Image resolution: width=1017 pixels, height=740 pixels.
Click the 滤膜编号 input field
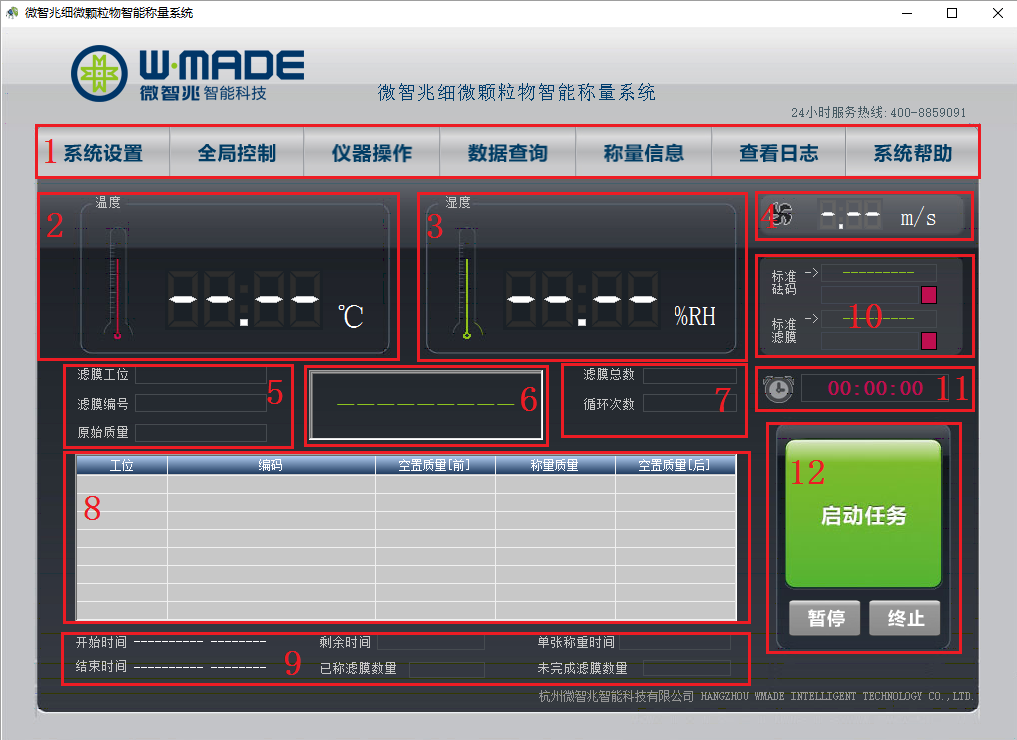pos(201,404)
